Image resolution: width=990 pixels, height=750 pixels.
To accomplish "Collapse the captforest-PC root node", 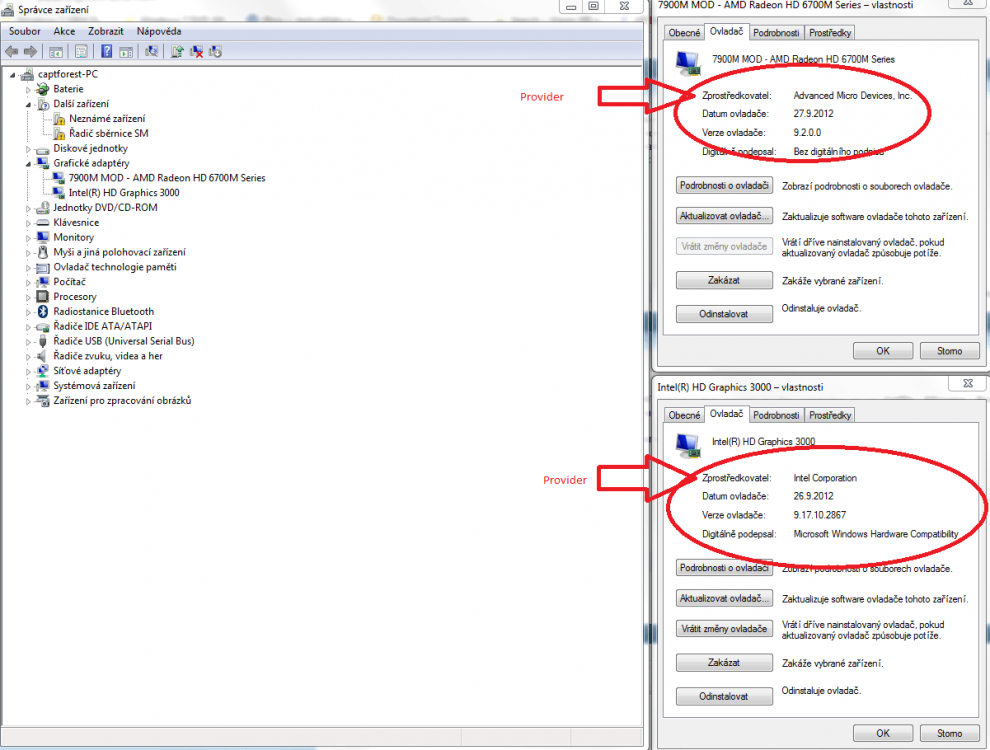I will pos(13,74).
